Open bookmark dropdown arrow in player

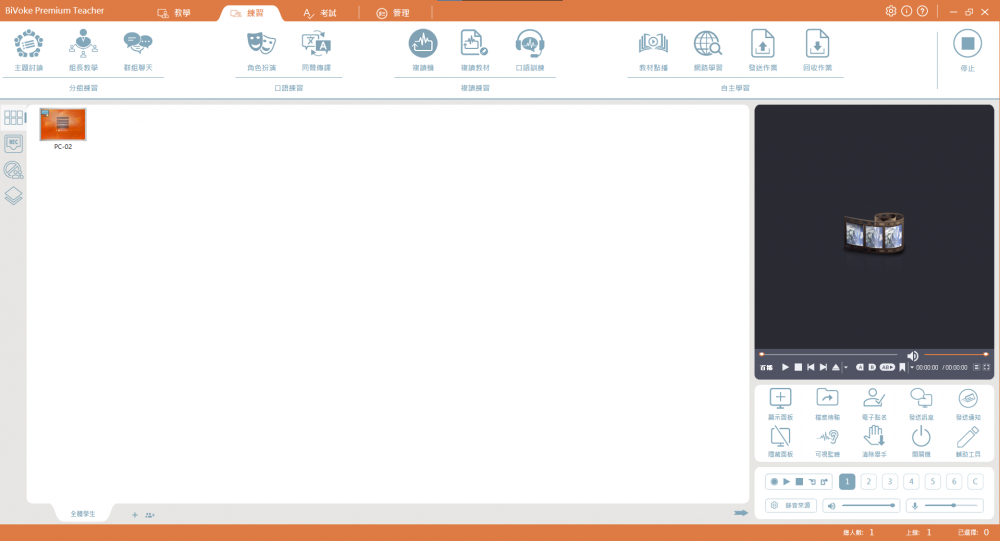[910, 368]
